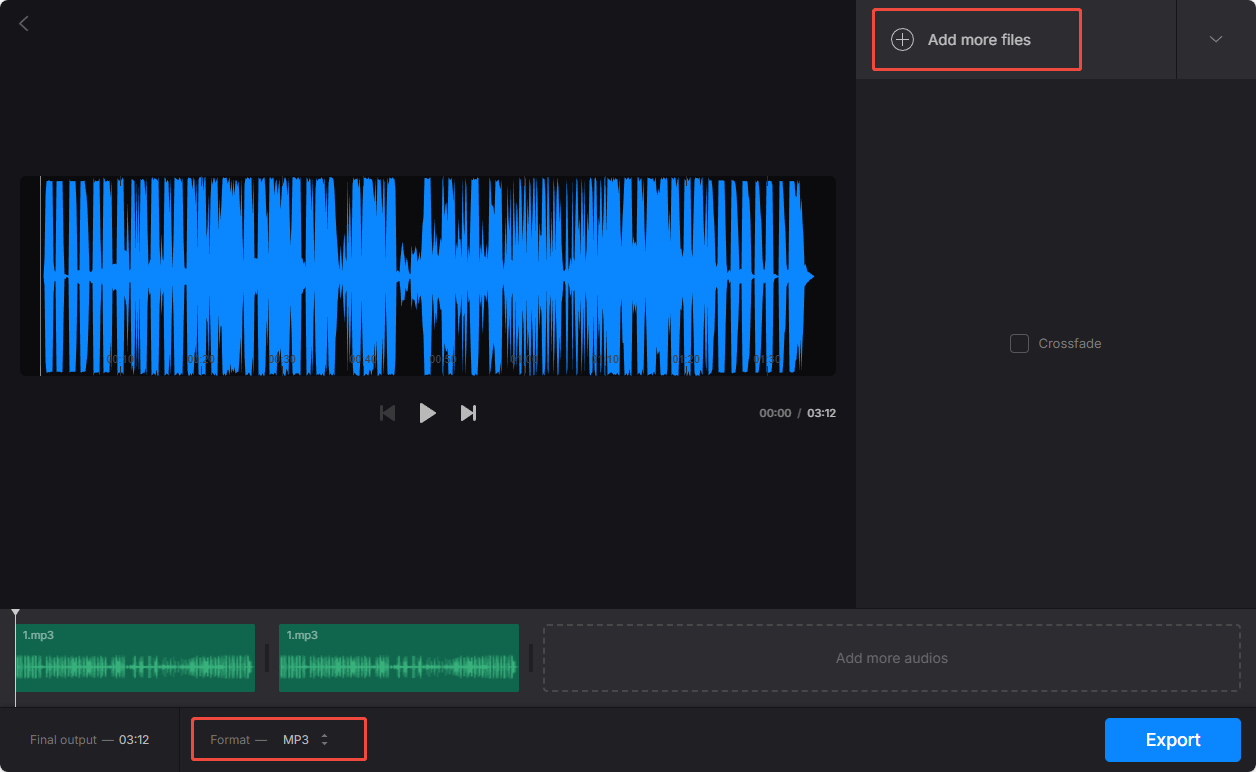Click the back arrow to leave the editor

[23, 23]
